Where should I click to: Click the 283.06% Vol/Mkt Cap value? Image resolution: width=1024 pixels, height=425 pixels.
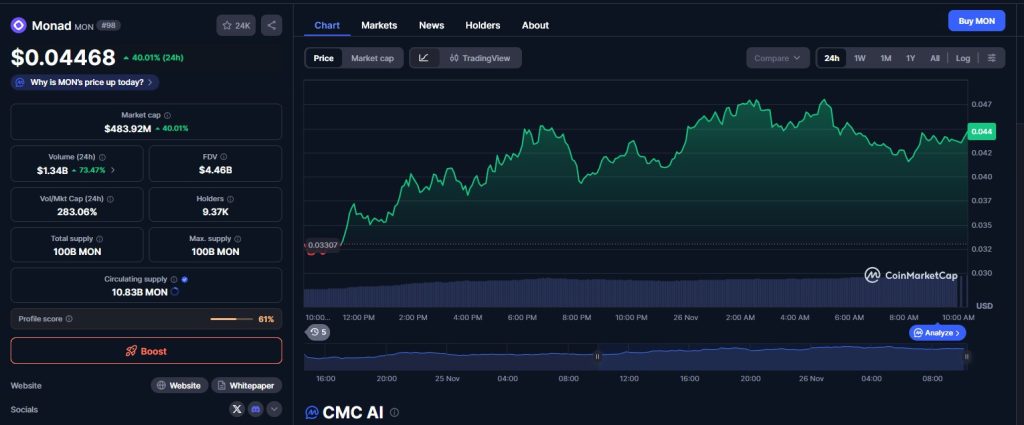(x=77, y=212)
